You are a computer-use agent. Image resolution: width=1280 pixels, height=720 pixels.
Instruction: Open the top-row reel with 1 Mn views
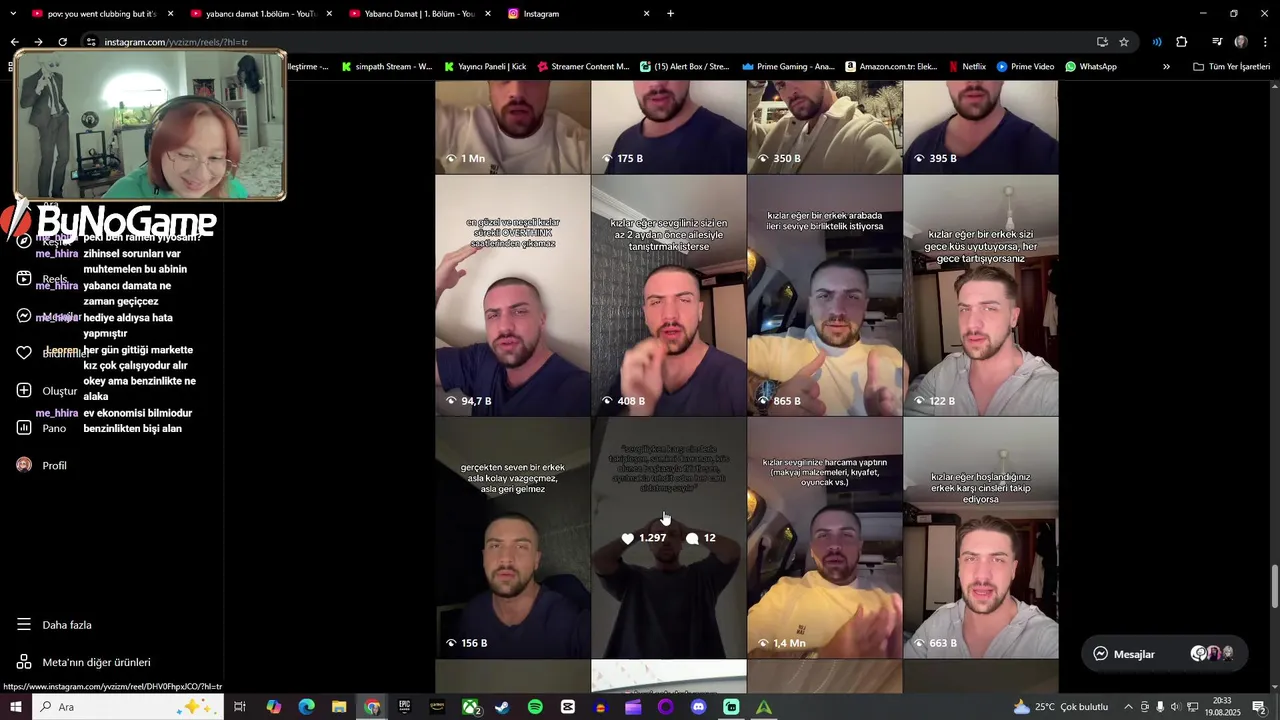tap(512, 127)
